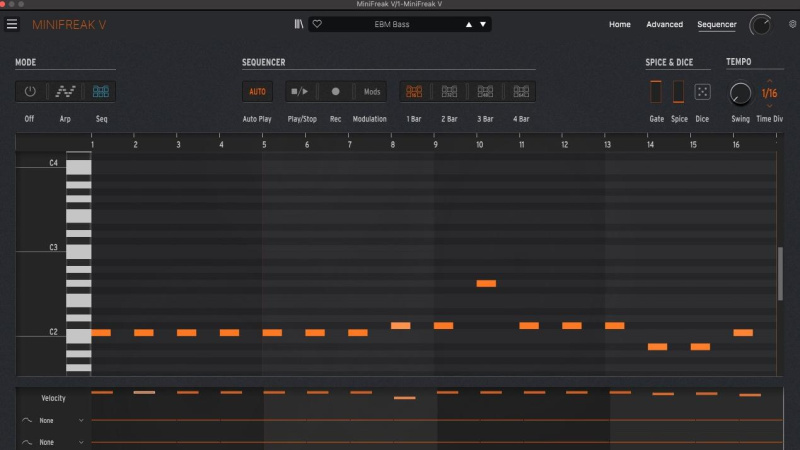The image size is (800, 450).
Task: Set sequence length to 4 Bar
Action: [x=521, y=91]
